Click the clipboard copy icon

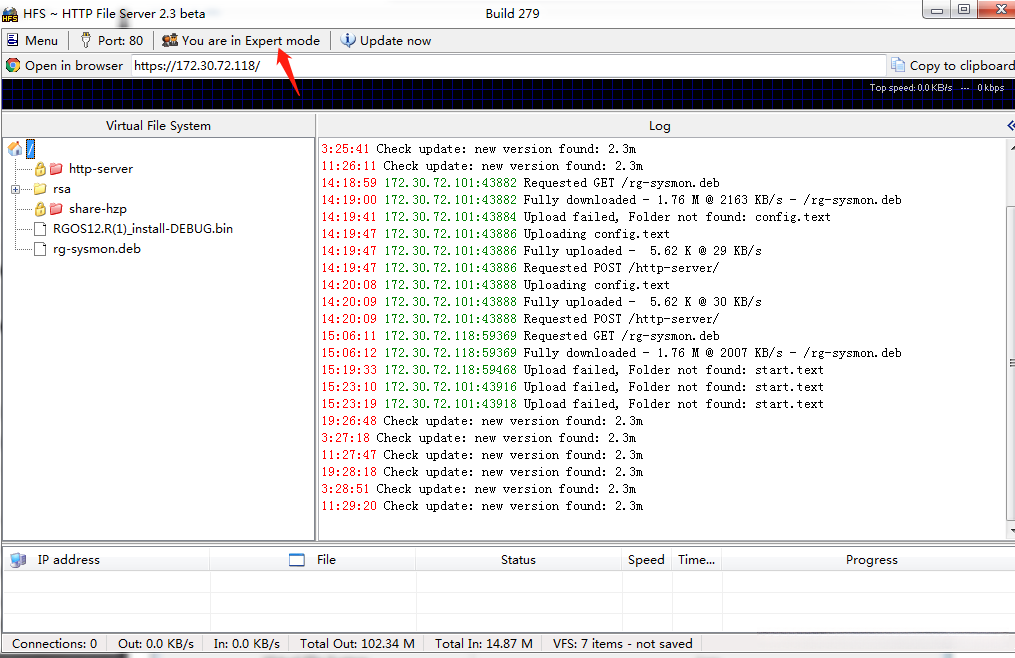click(x=898, y=65)
